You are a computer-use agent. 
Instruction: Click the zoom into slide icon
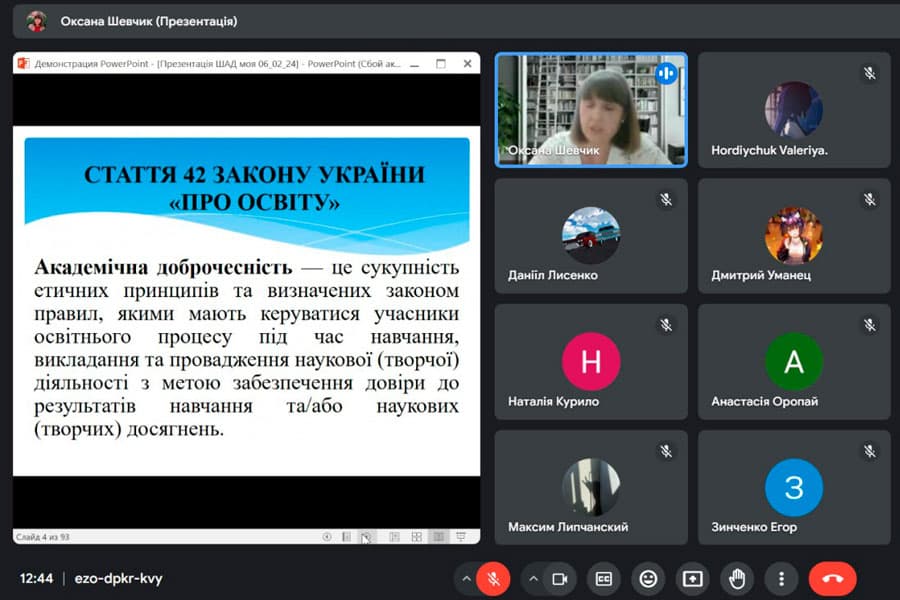pyautogui.click(x=440, y=537)
